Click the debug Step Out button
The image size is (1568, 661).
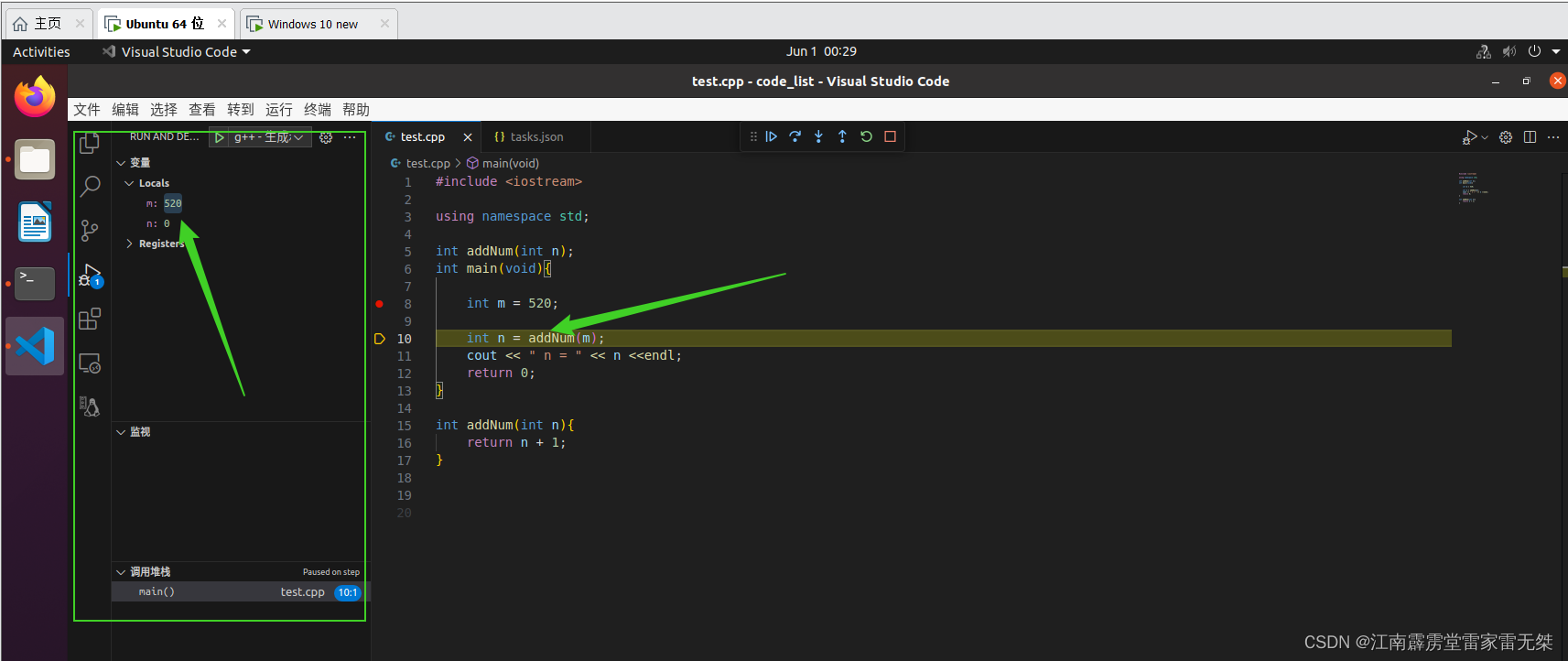(842, 136)
